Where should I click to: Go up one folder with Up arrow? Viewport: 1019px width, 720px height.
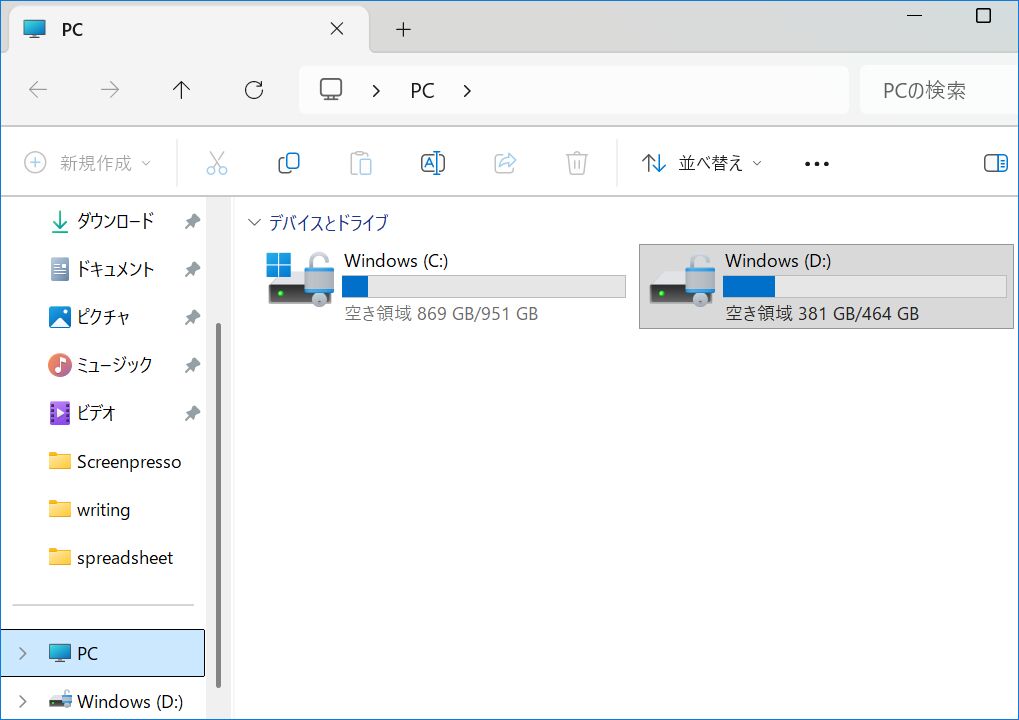pos(181,90)
